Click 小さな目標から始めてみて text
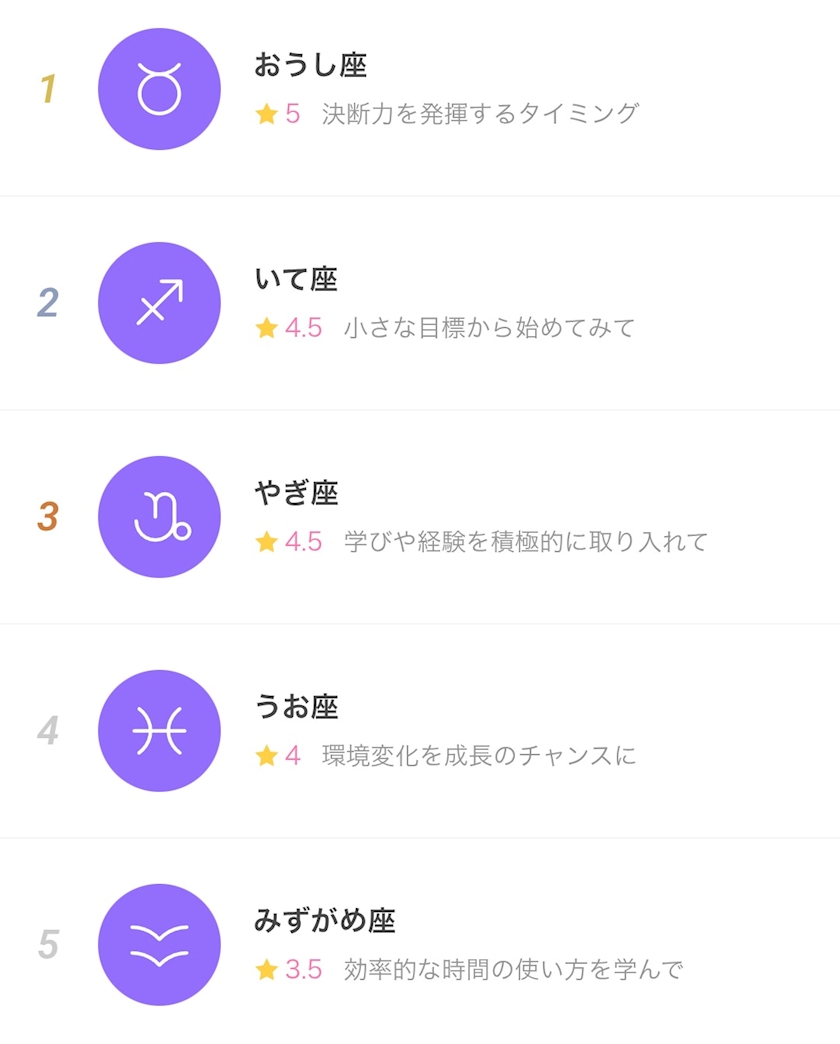Viewport: 840px width, 1044px height. 490,328
